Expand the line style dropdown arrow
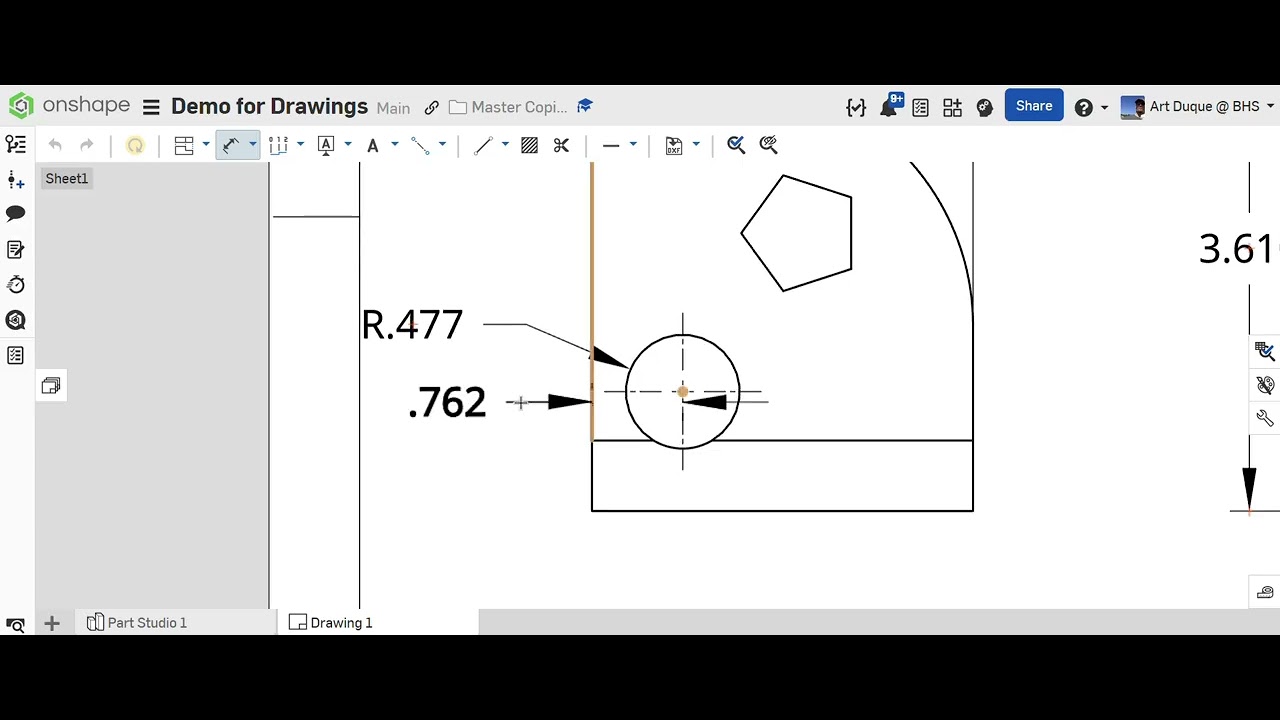 tap(632, 145)
